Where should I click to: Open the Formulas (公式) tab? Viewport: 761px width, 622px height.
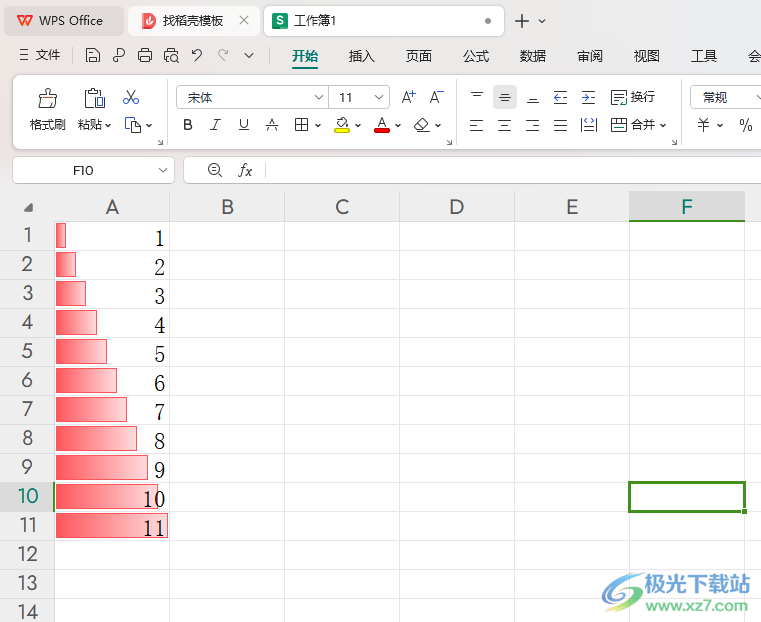pyautogui.click(x=476, y=56)
